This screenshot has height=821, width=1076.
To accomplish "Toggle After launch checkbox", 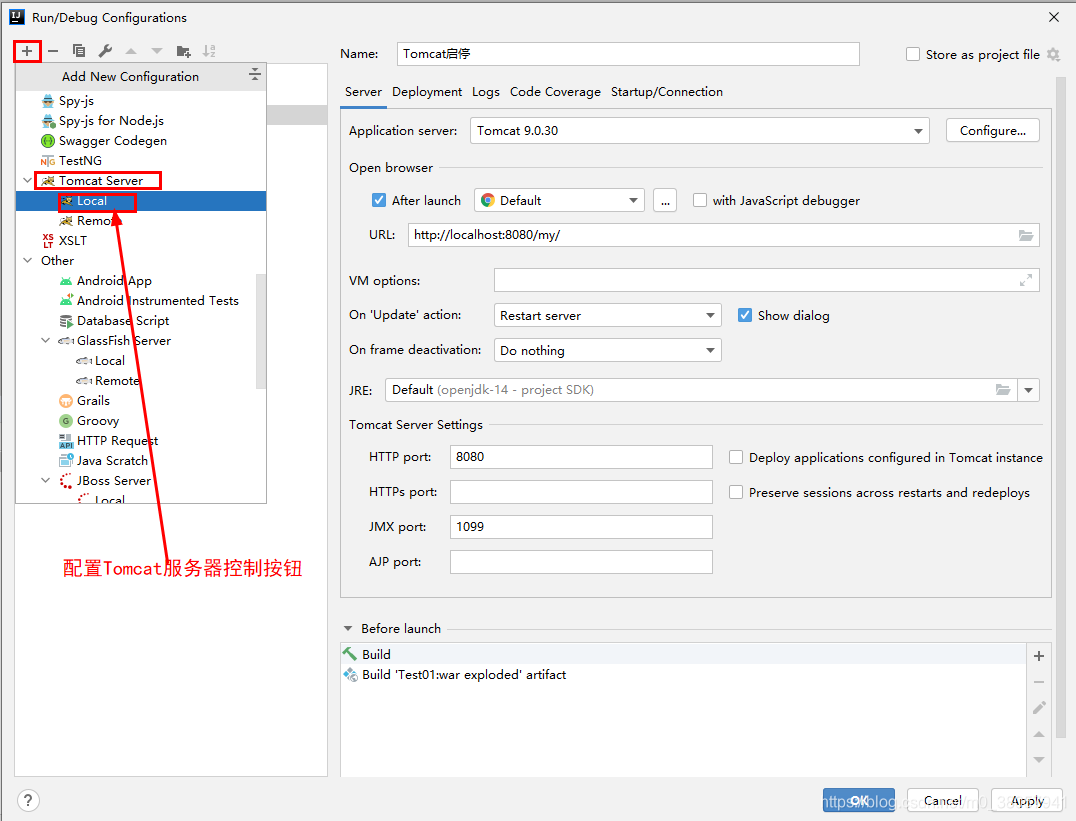I will pyautogui.click(x=379, y=200).
